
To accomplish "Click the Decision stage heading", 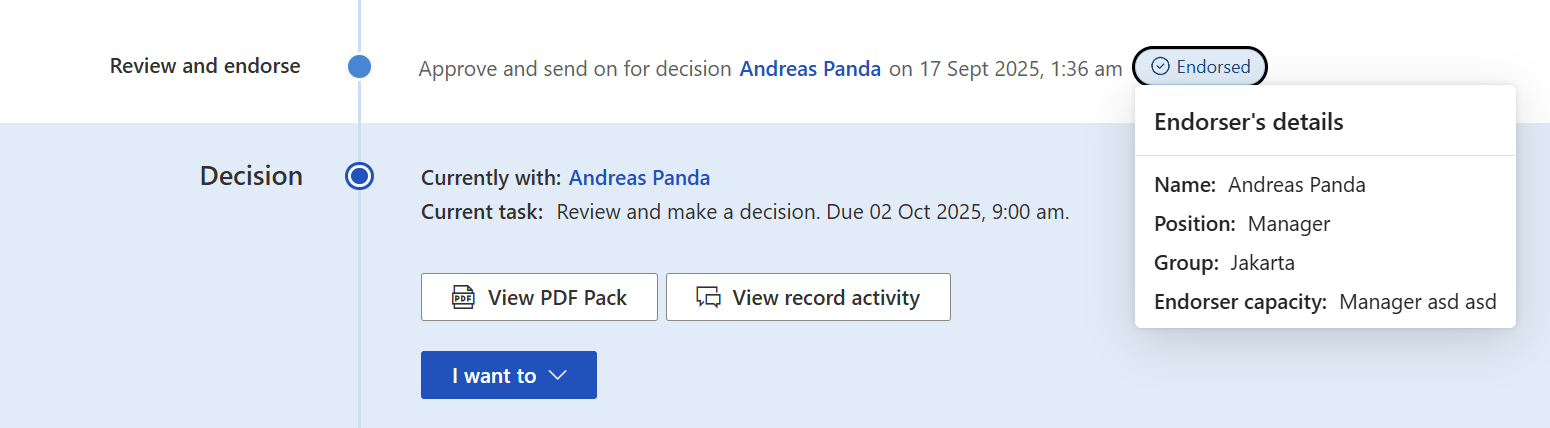I will (x=251, y=176).
